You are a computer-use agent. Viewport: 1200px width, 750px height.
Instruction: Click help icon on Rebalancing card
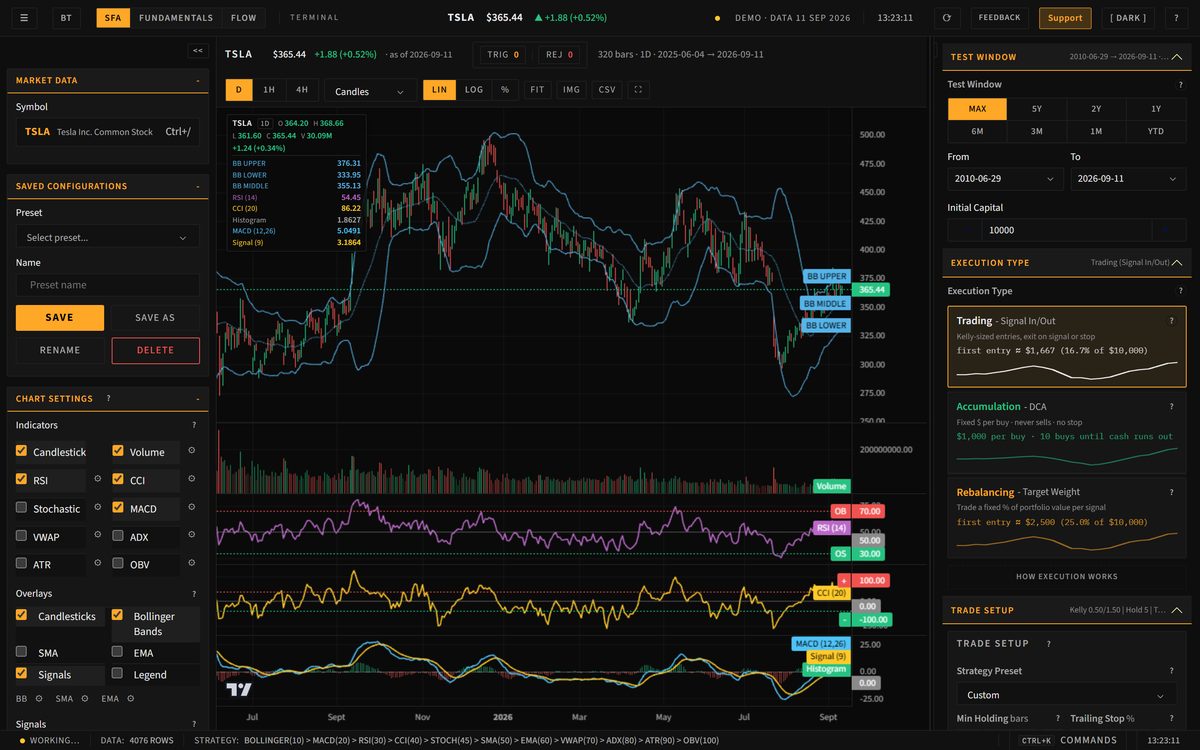(1172, 492)
